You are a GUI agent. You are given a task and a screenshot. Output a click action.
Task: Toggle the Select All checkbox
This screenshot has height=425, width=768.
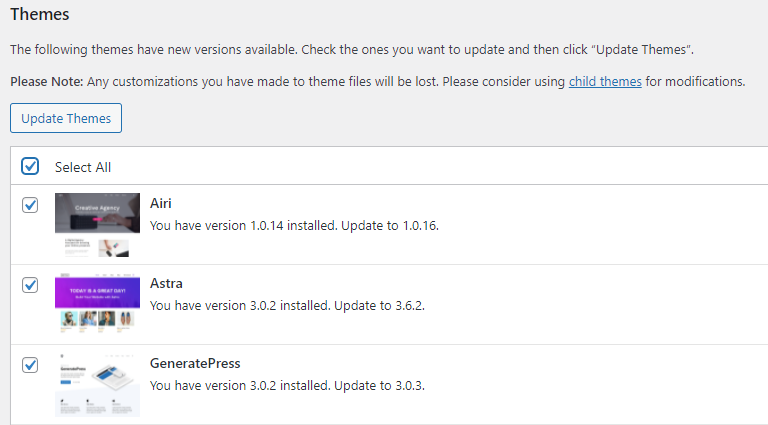pos(30,166)
